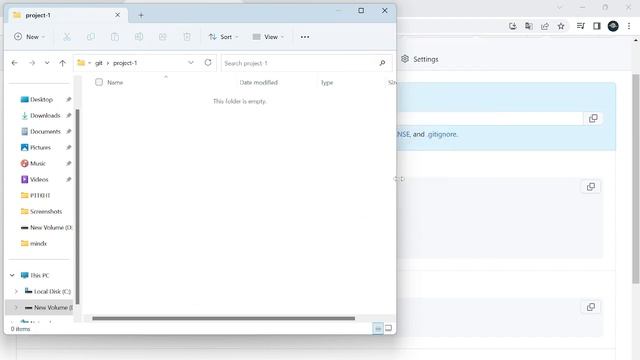
Task: Refresh the project-1 folder
Action: [x=208, y=63]
